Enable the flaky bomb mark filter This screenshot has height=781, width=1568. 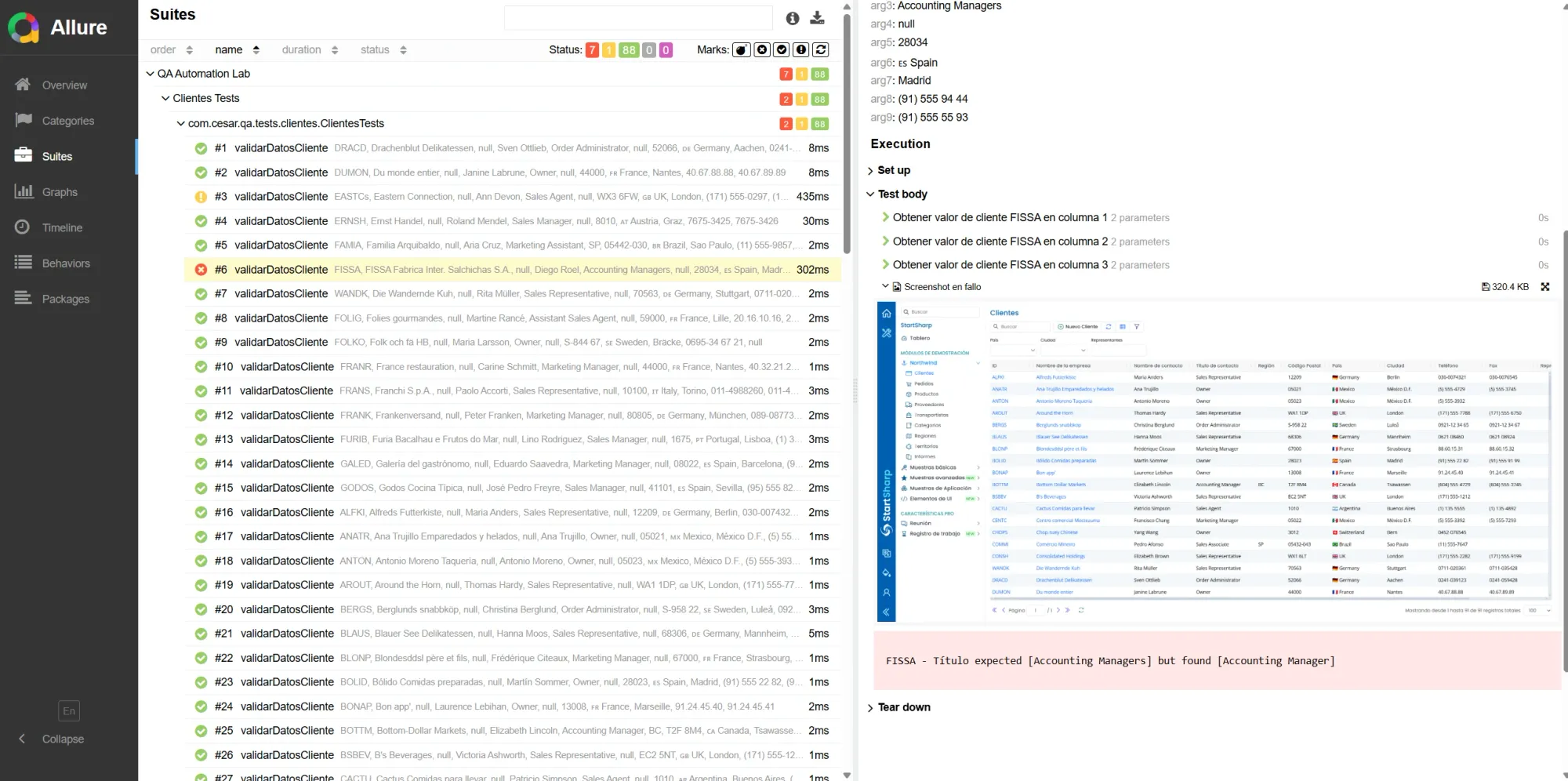point(742,49)
